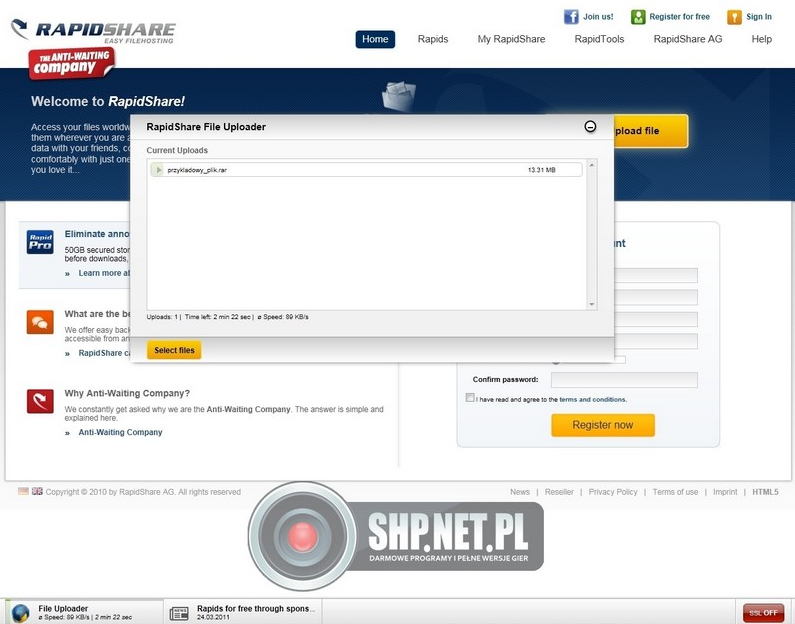Click the RapidShare logo
This screenshot has height=624, width=795.
(93, 31)
